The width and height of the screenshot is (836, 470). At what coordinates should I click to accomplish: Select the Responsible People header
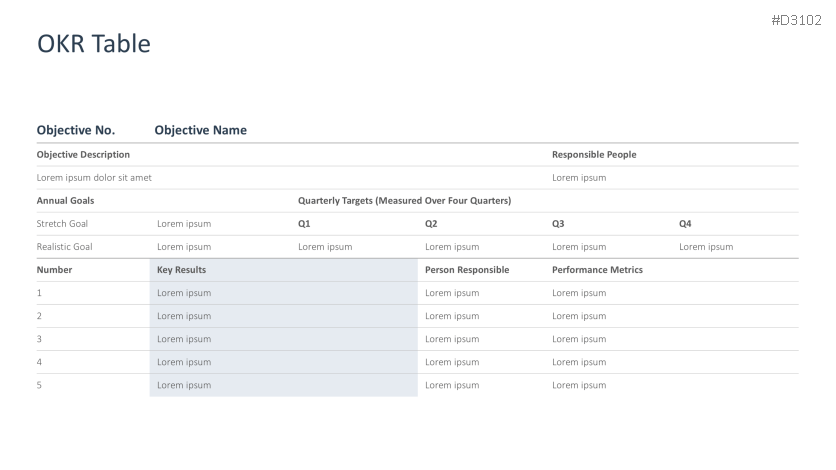click(593, 155)
